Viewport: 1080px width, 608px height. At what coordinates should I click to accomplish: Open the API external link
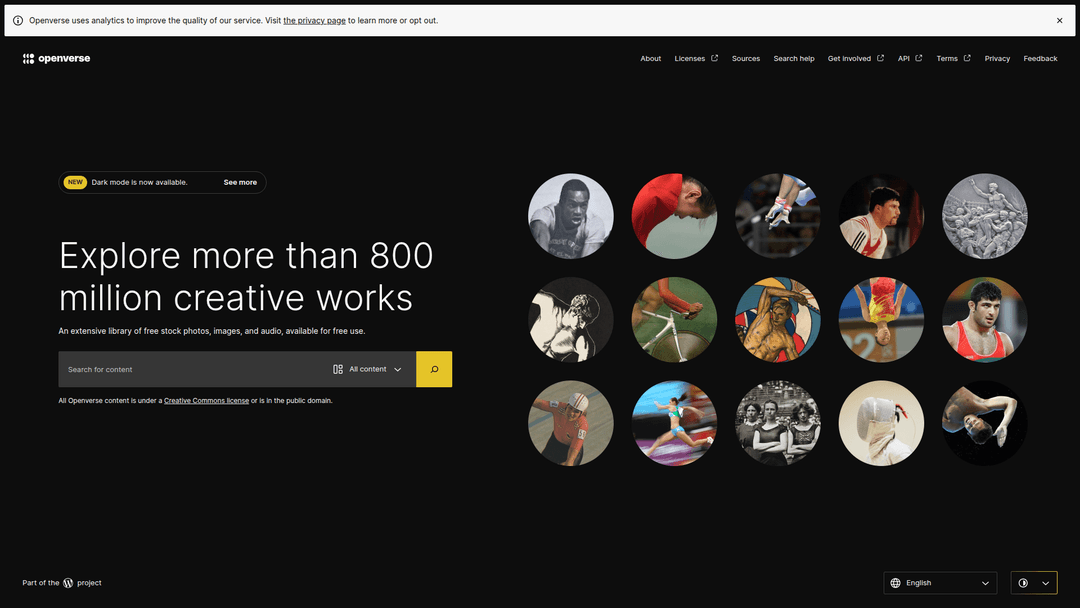909,59
